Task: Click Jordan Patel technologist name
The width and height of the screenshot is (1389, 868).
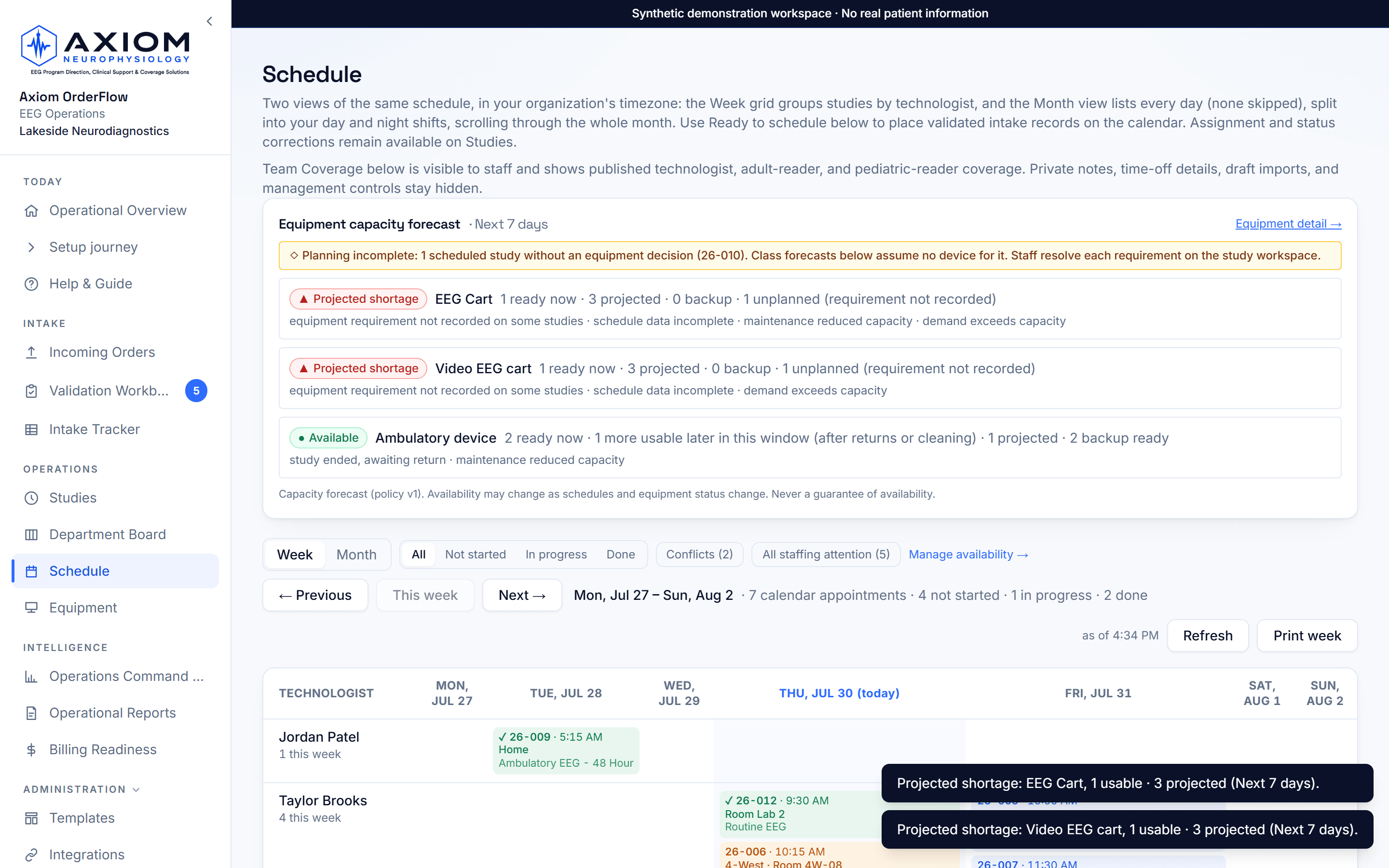Action: (x=319, y=737)
